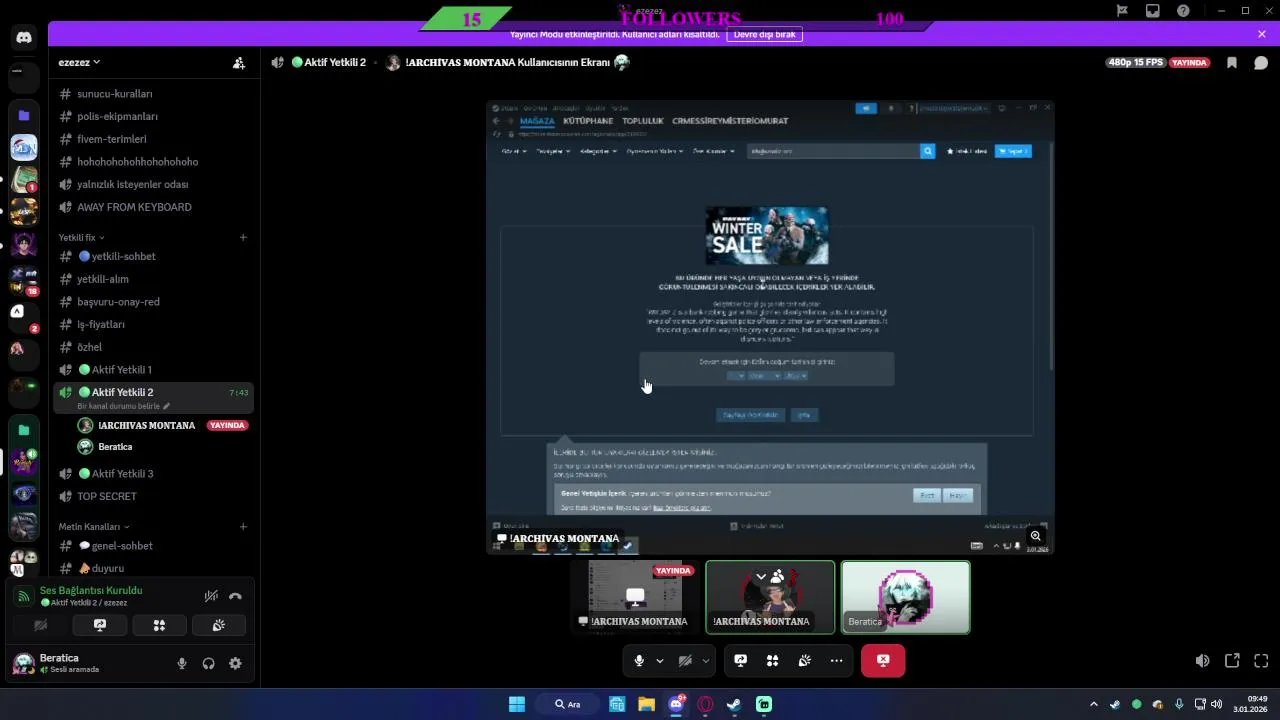Click share screen button in user panel
1280x720 pixels.
pyautogui.click(x=100, y=625)
